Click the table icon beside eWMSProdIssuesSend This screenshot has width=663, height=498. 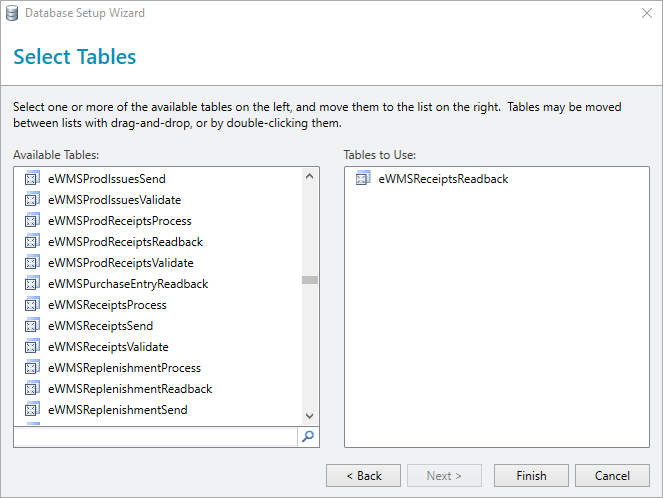coord(32,178)
